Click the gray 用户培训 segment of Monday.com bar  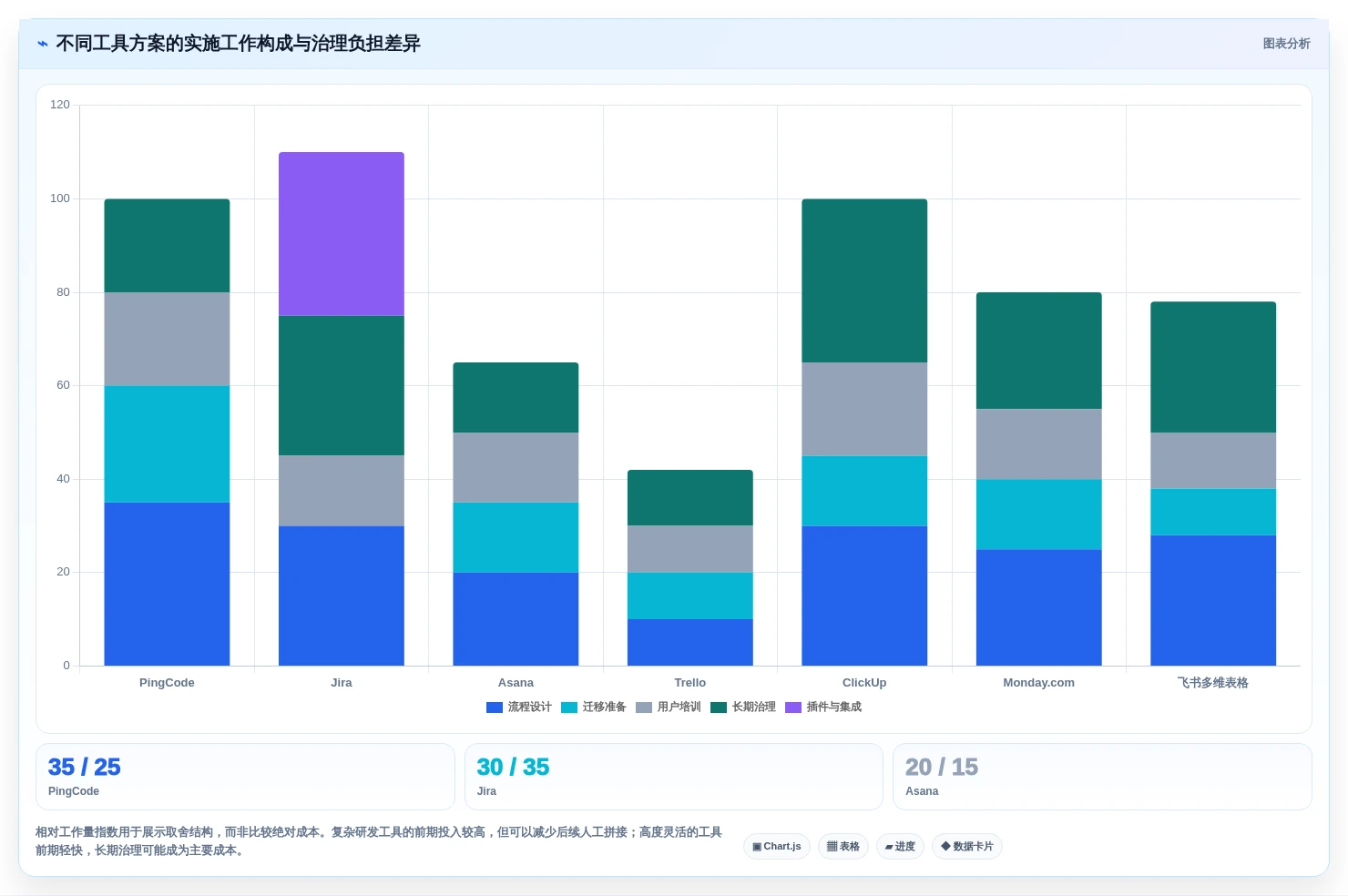1039,444
